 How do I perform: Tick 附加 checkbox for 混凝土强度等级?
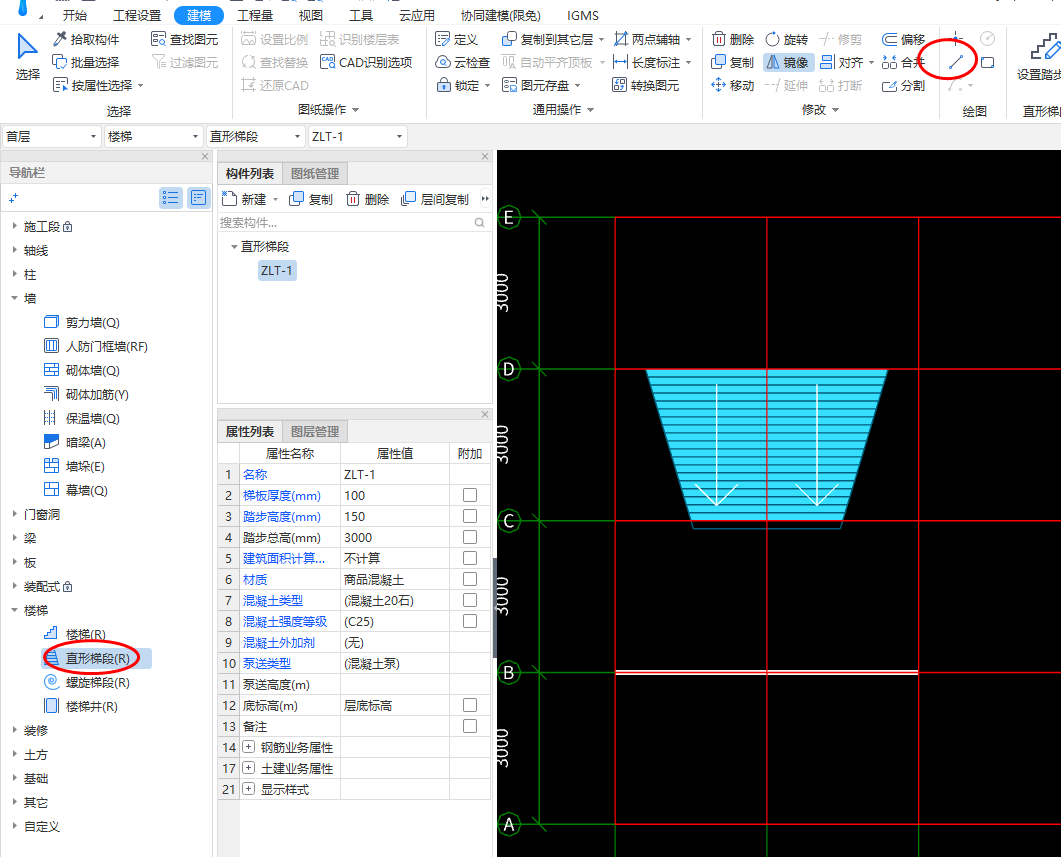470,621
